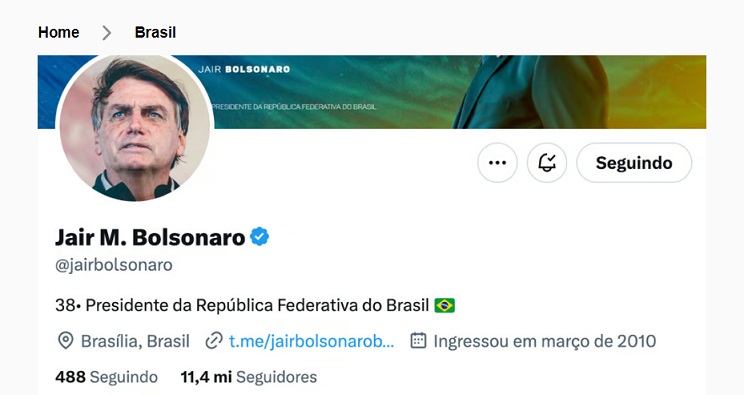The width and height of the screenshot is (744, 395).
Task: Click the Jair M. Bolsonaro display name
Action: point(150,237)
